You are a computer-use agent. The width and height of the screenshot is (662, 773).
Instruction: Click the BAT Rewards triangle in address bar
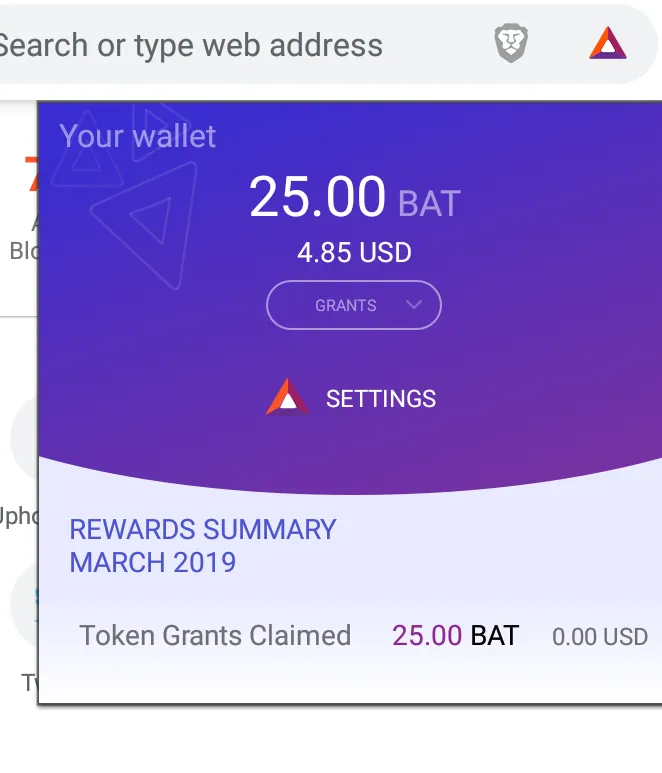coord(608,43)
